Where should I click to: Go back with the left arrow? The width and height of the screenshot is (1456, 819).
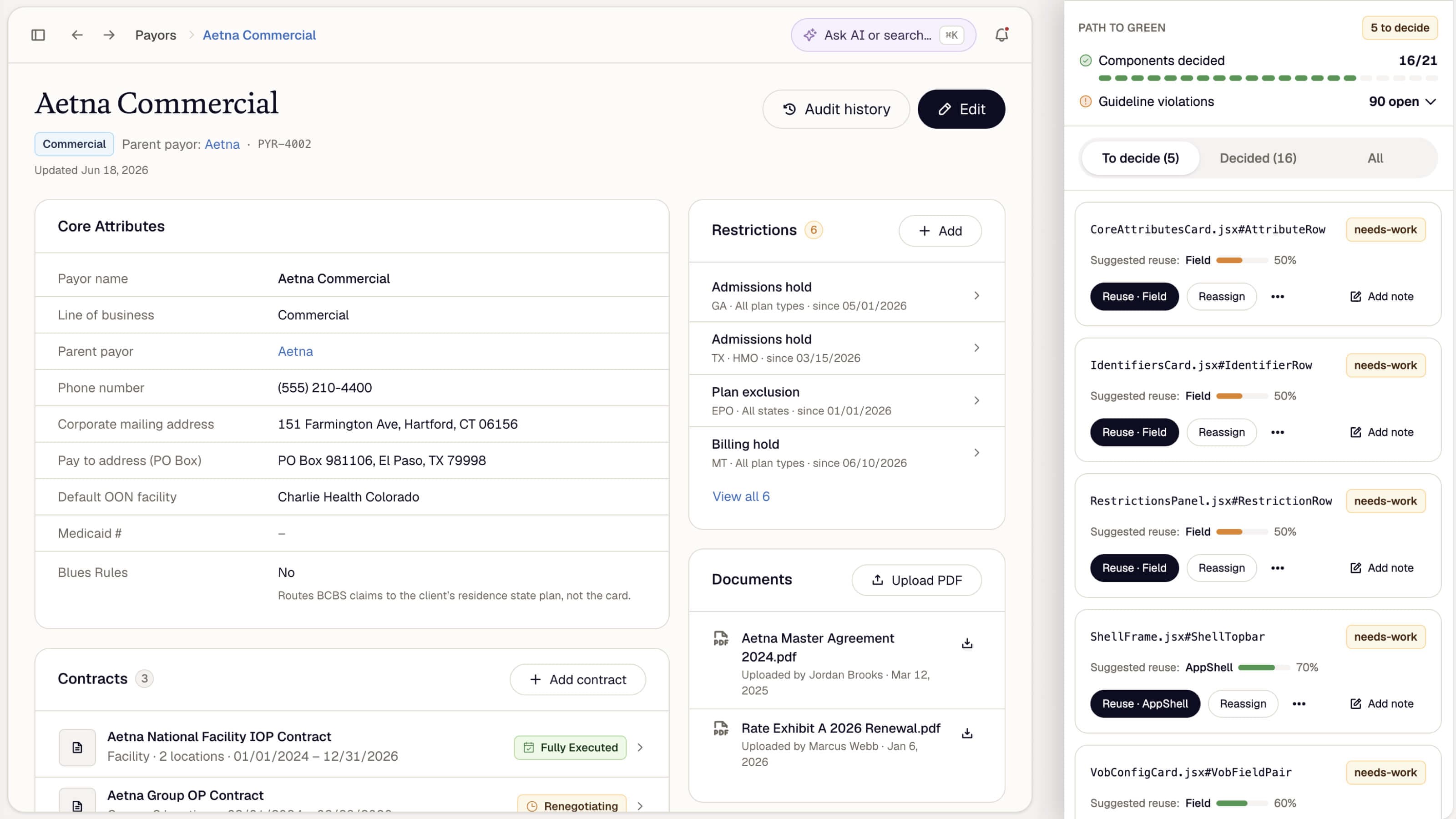point(77,35)
